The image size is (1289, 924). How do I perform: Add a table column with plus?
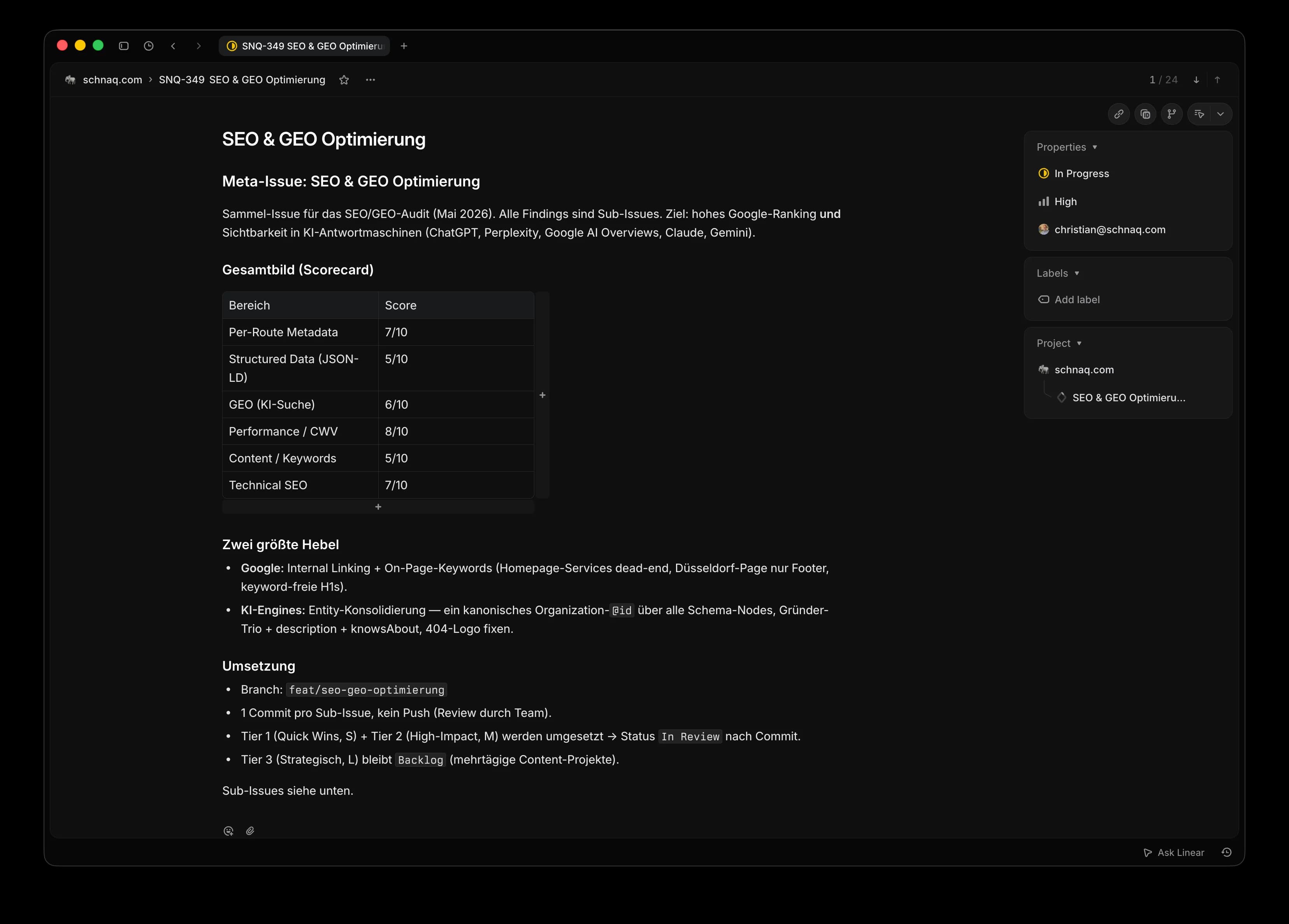click(x=542, y=395)
